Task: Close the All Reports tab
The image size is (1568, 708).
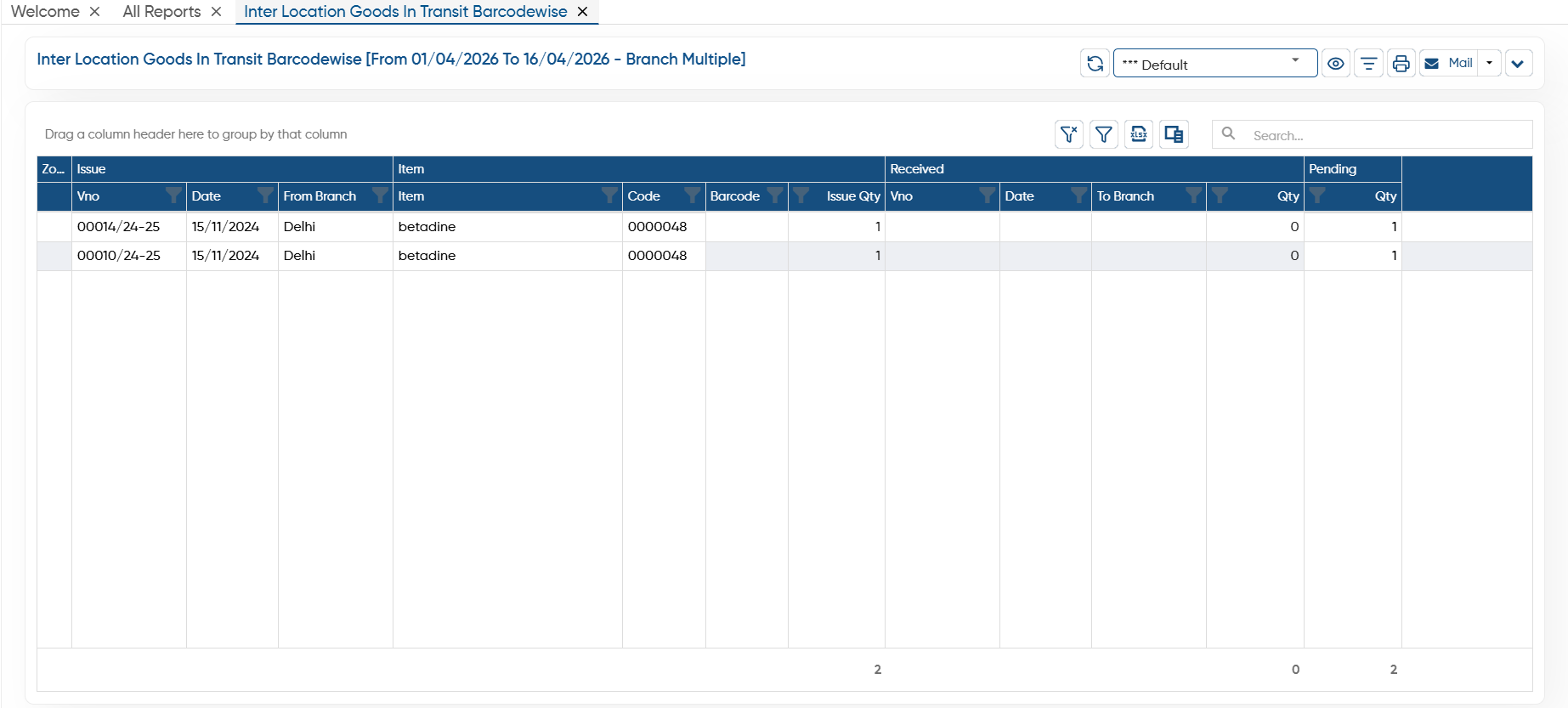Action: point(216,12)
